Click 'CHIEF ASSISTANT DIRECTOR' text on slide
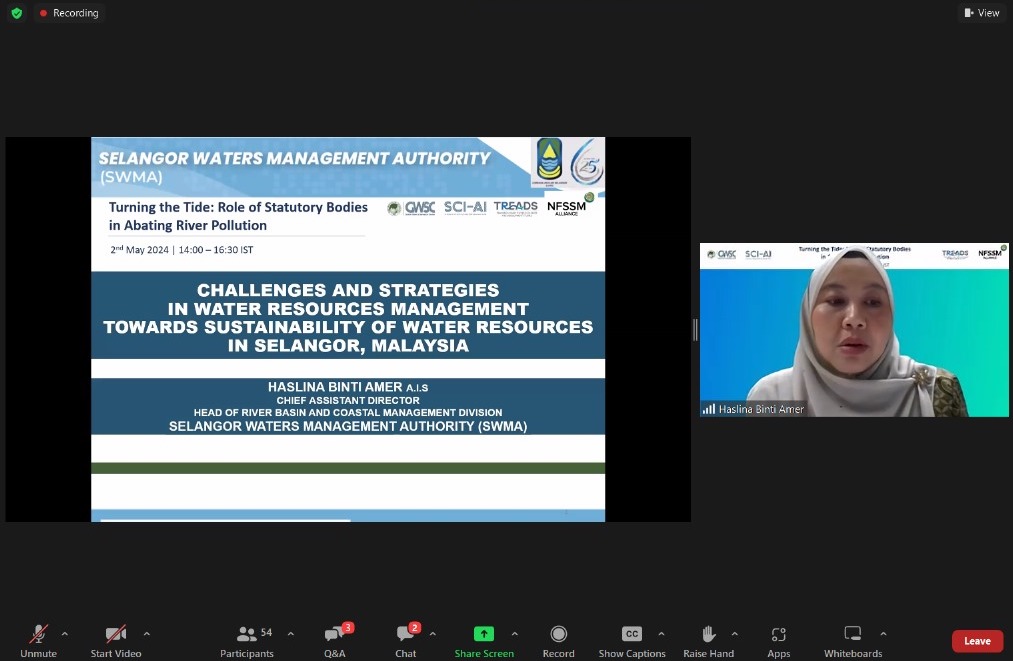 click(x=348, y=401)
